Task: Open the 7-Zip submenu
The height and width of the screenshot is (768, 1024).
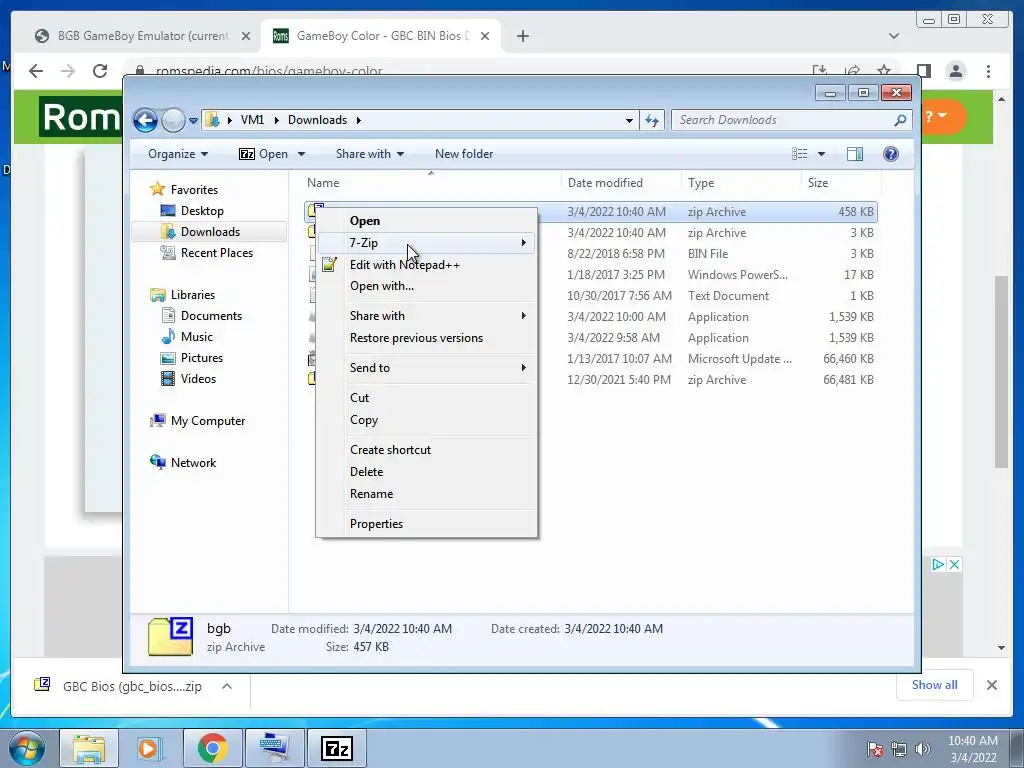Action: pyautogui.click(x=427, y=243)
